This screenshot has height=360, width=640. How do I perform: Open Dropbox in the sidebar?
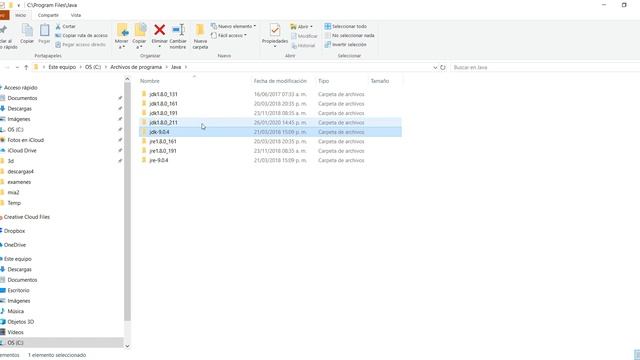click(14, 231)
